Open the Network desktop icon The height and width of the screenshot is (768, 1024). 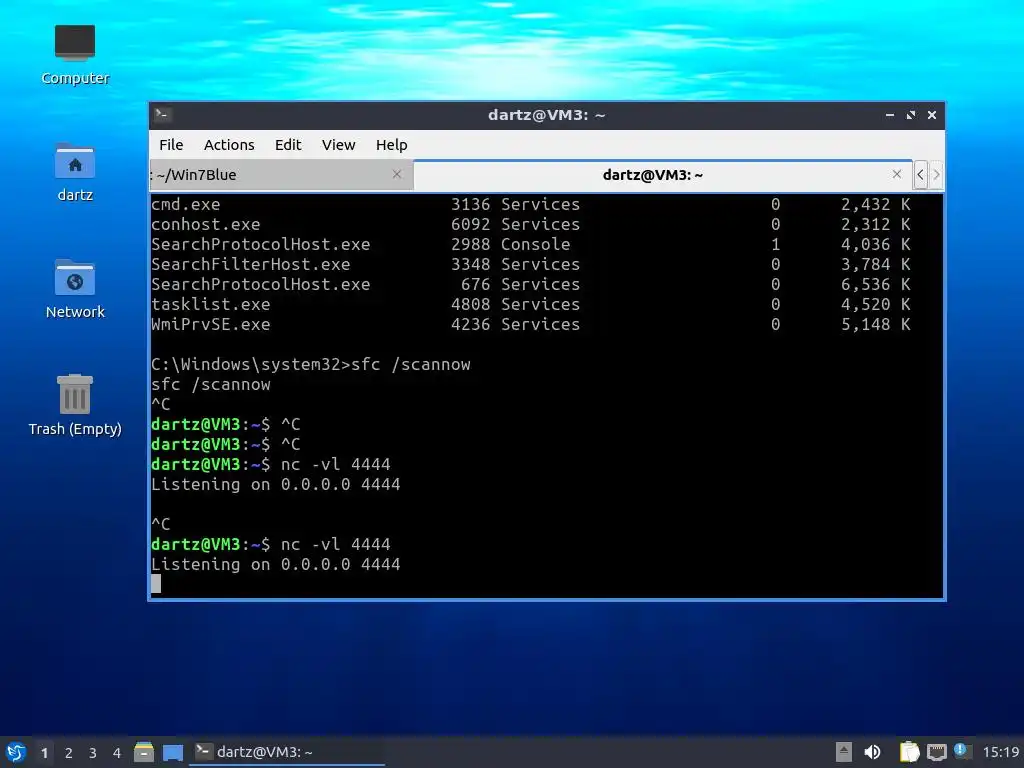[74, 289]
